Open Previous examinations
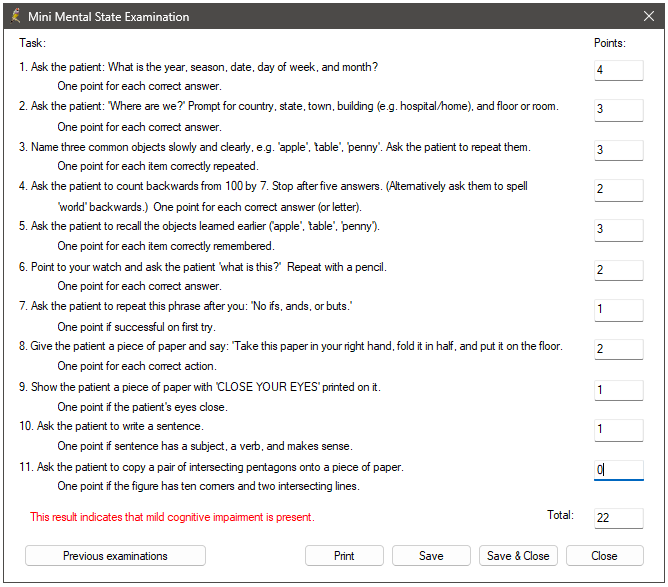The image size is (668, 587). (x=115, y=555)
